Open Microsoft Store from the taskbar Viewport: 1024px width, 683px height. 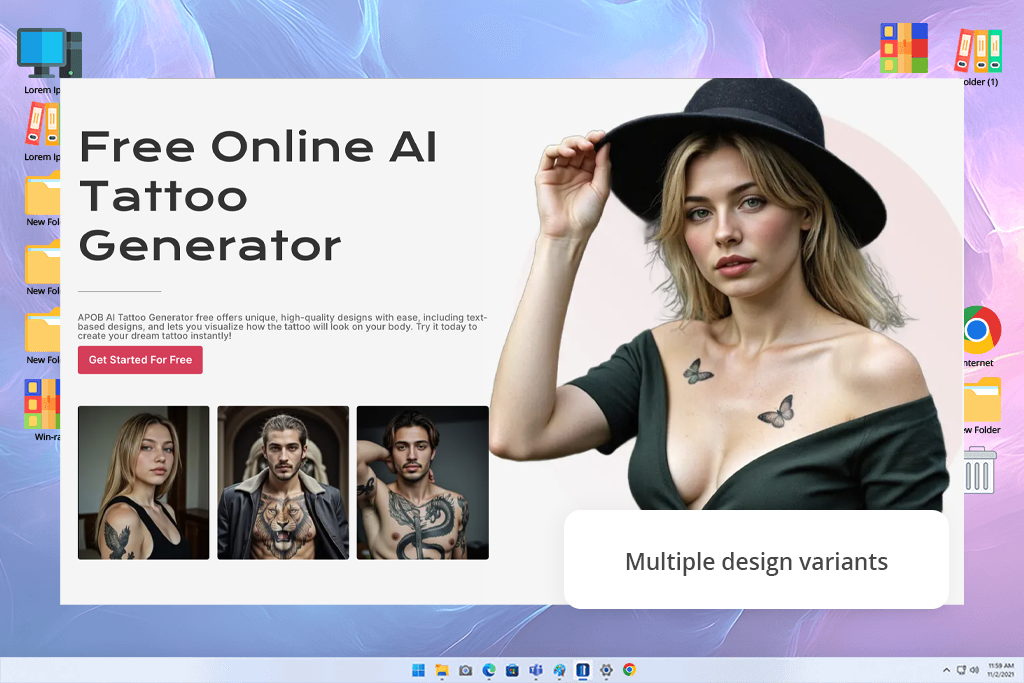coord(513,670)
